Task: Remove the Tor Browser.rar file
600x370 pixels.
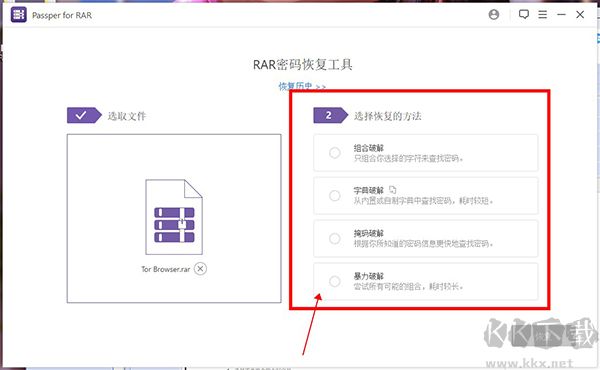Action: [200, 269]
